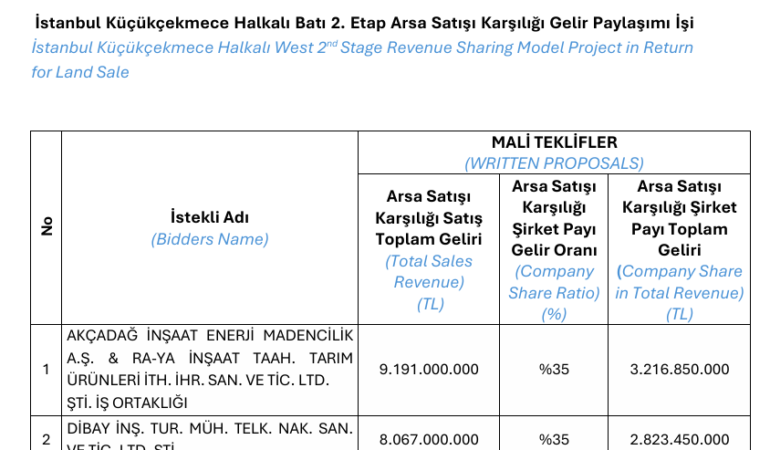Click 'Arsa Satışı Karşılığı Şirket Payı Gelir Oranı' header
Screen dimensions: 770x450
[x=554, y=218]
